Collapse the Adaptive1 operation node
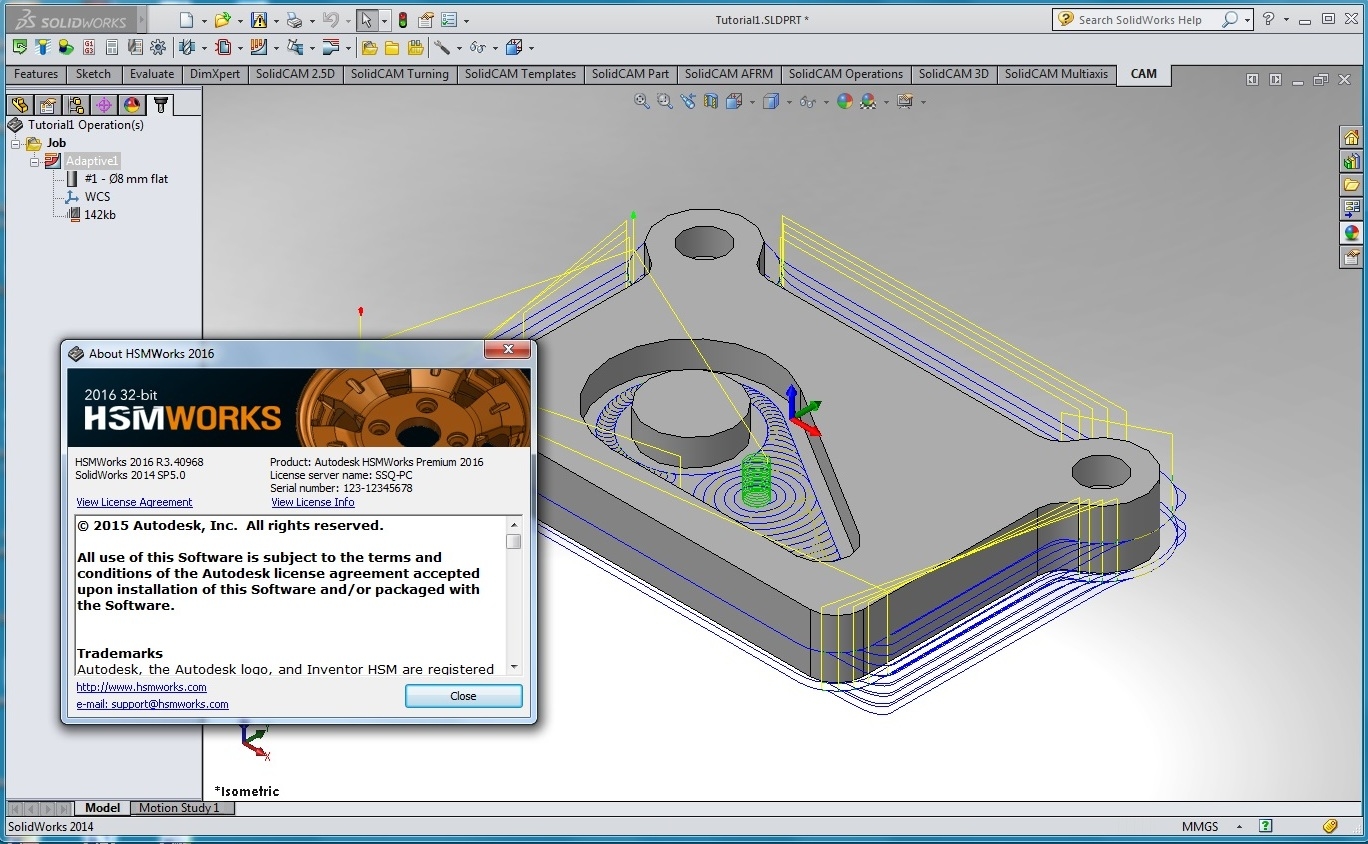 [x=34, y=162]
